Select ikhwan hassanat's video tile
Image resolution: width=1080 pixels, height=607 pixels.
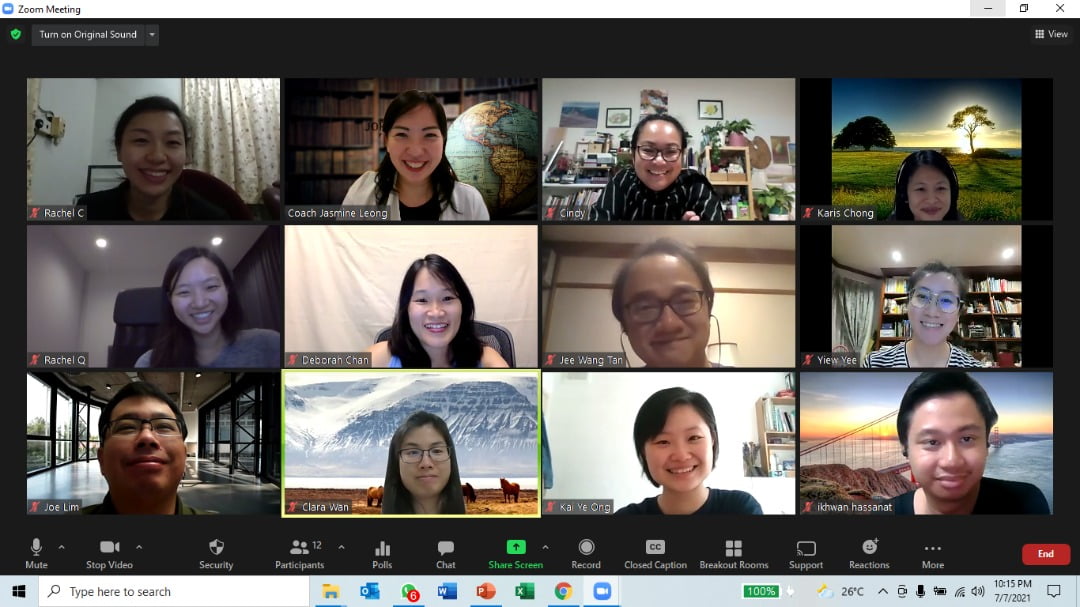(926, 443)
